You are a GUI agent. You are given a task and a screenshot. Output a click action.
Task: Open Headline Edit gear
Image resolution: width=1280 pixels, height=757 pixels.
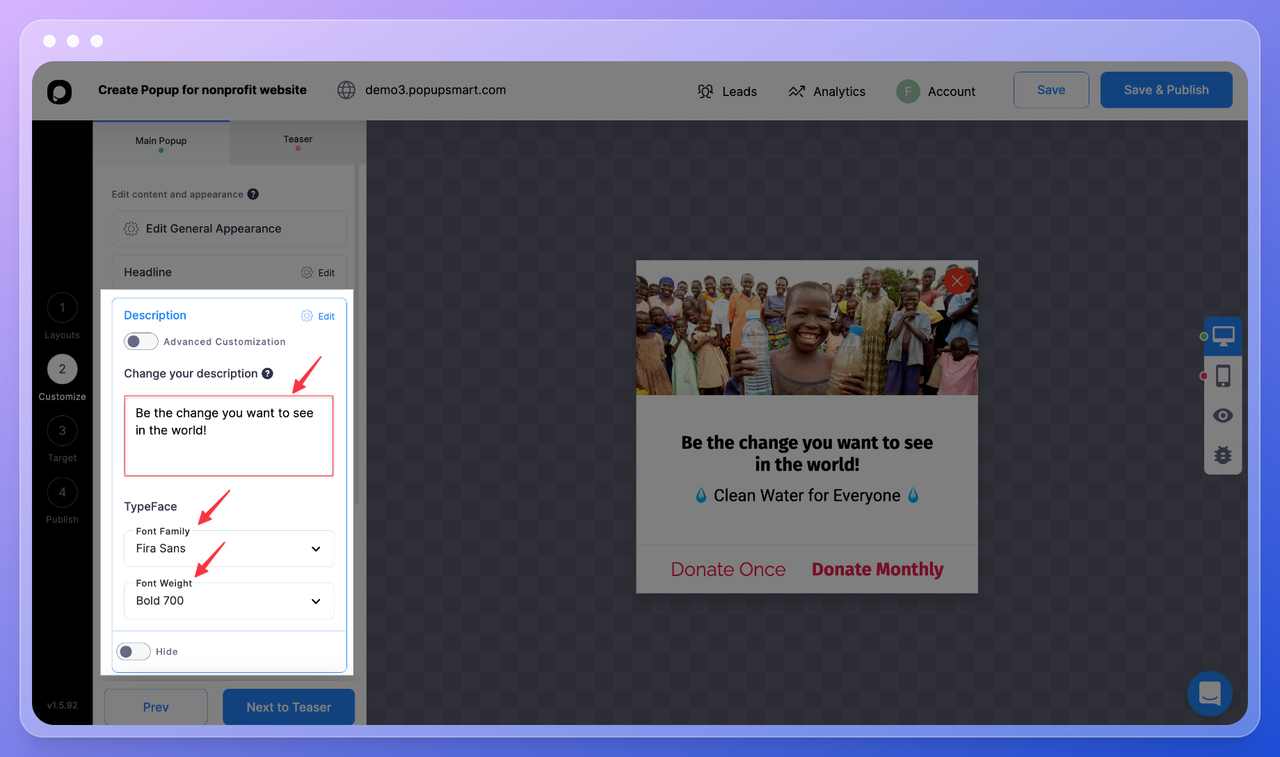click(x=318, y=272)
